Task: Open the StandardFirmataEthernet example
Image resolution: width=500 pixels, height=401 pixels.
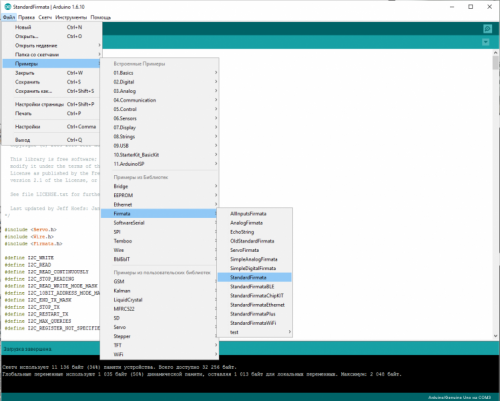Action: click(255, 305)
